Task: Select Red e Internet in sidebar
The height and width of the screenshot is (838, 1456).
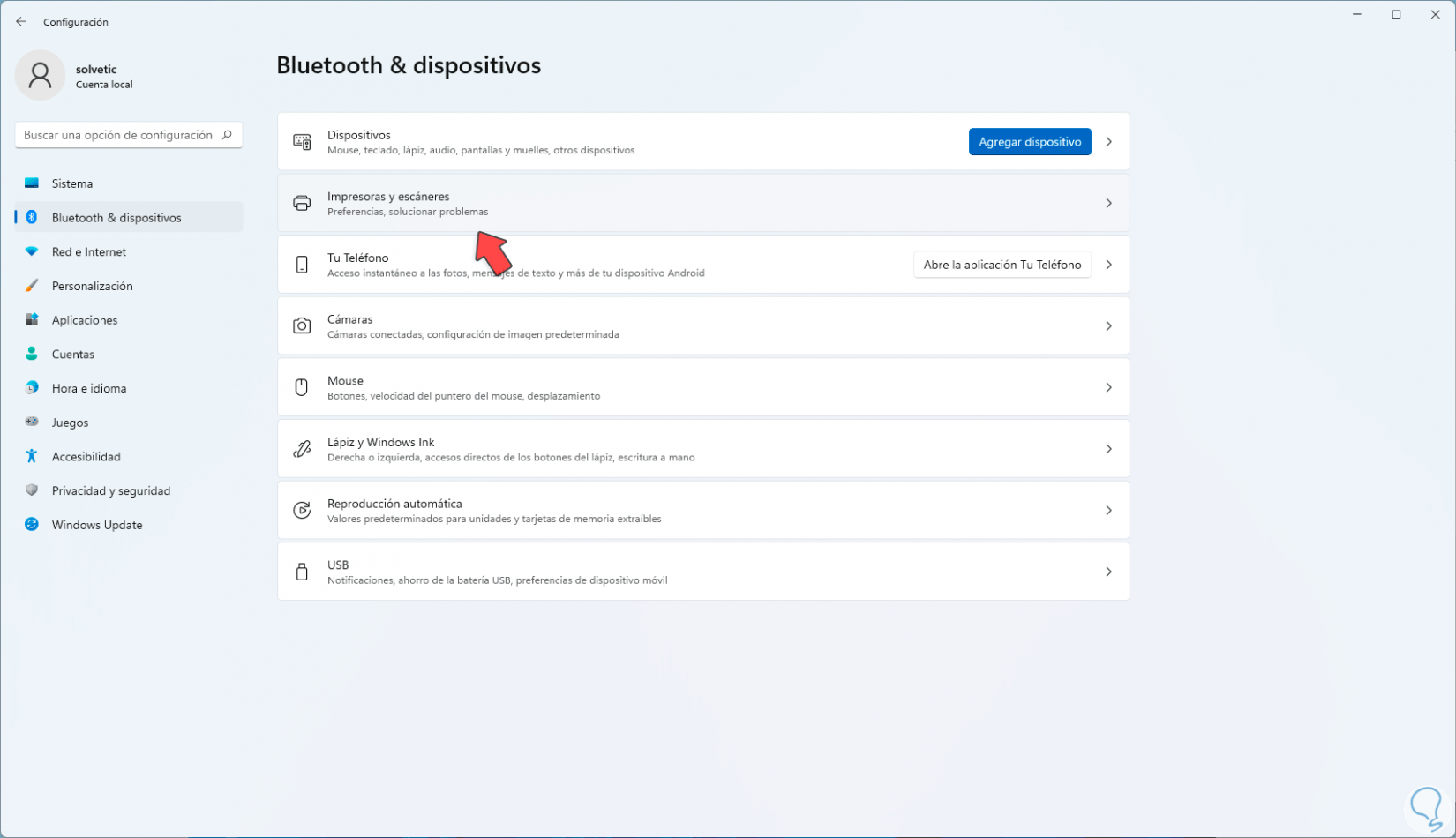Action: (x=88, y=252)
